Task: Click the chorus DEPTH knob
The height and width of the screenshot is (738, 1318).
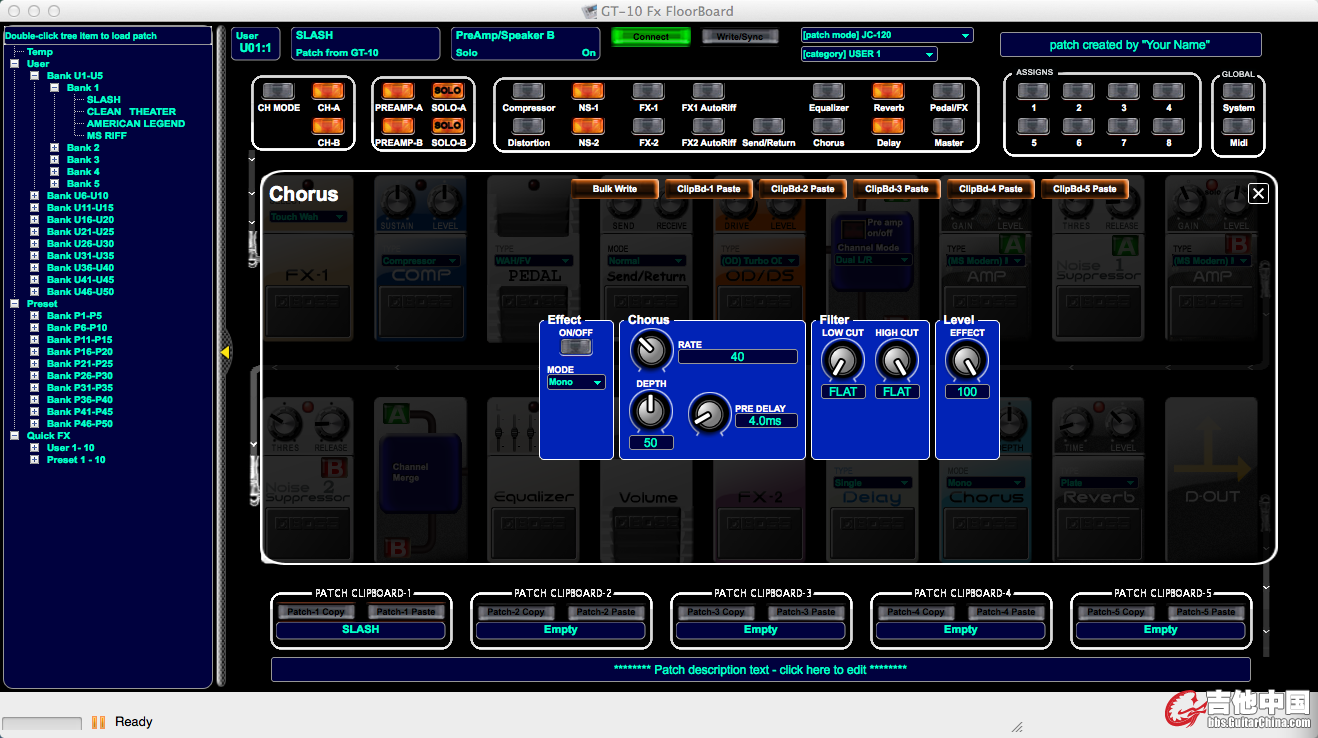Action: click(650, 409)
